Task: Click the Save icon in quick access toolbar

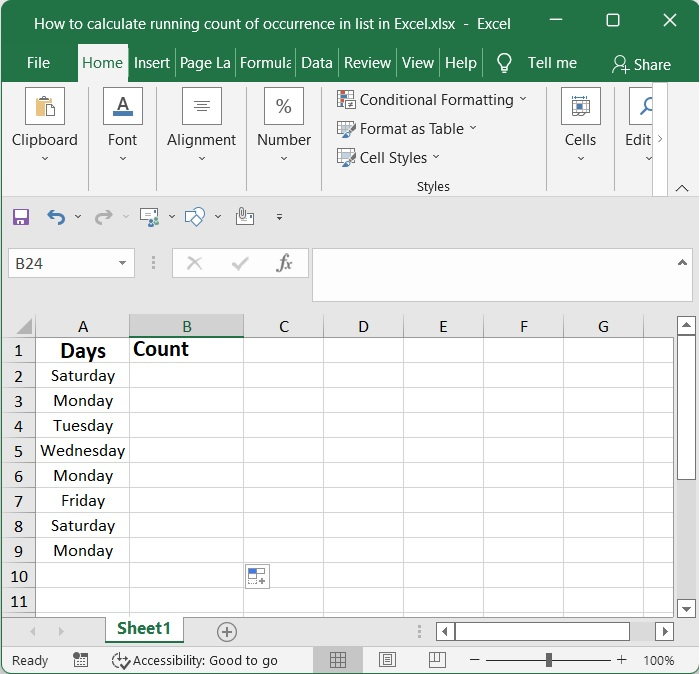Action: point(21,216)
